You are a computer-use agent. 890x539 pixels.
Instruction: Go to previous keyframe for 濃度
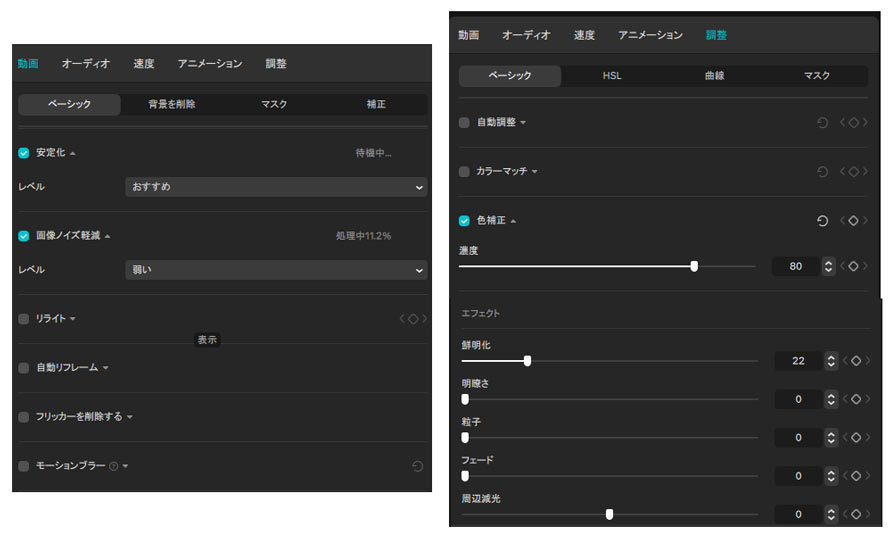843,266
